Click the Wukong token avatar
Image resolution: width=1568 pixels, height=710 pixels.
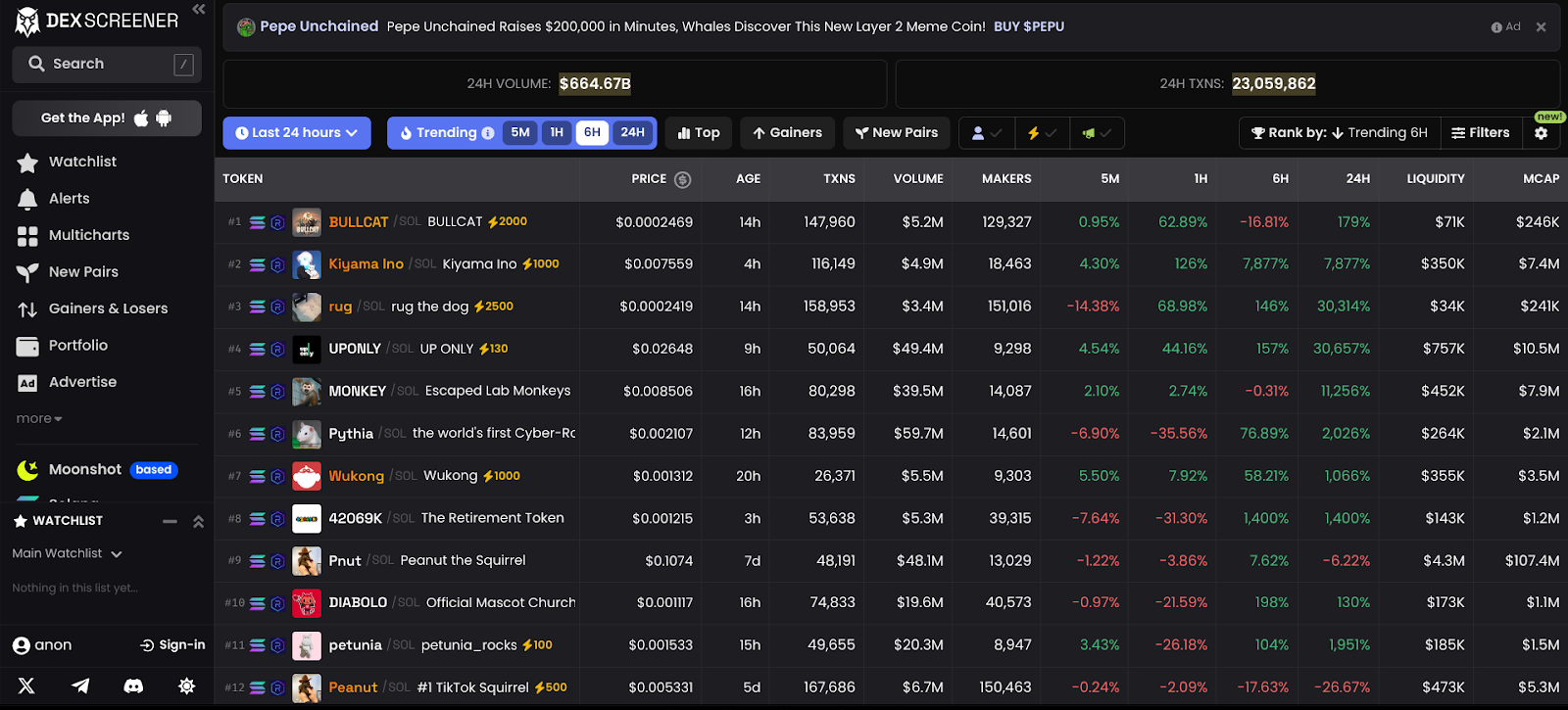point(307,476)
